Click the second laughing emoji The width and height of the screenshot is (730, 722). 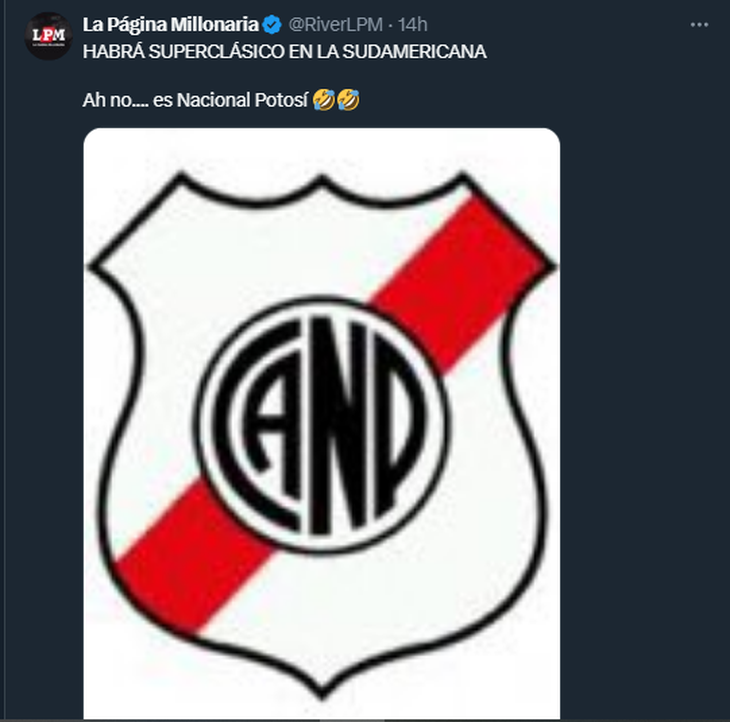pyautogui.click(x=348, y=100)
